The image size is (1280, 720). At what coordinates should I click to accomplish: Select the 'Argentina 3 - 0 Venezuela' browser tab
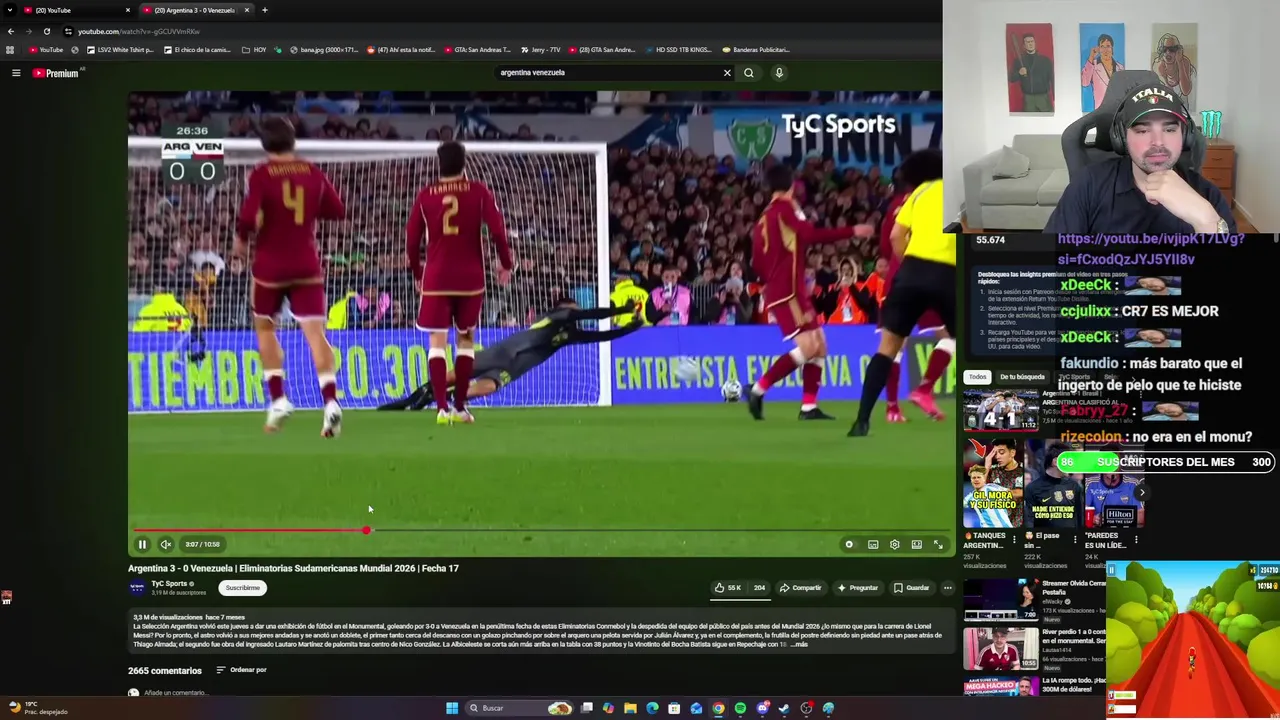pos(195,10)
